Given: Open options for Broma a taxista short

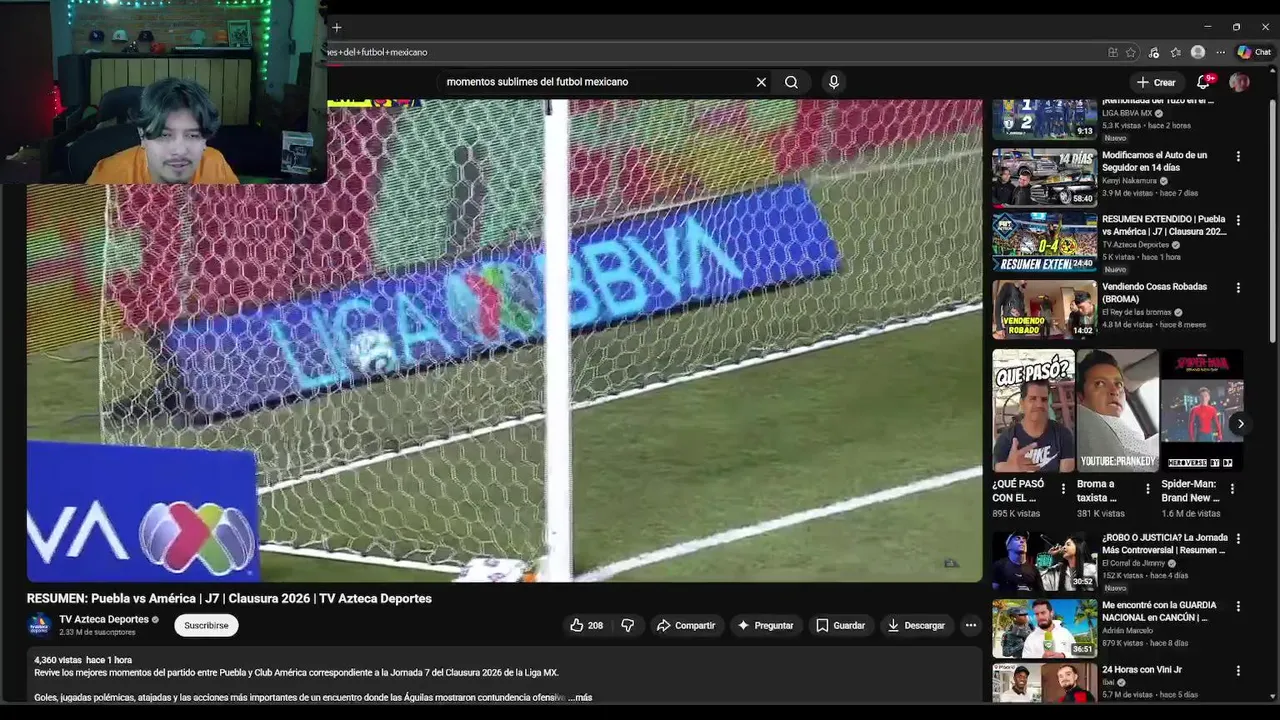Looking at the screenshot, I should (x=1148, y=489).
